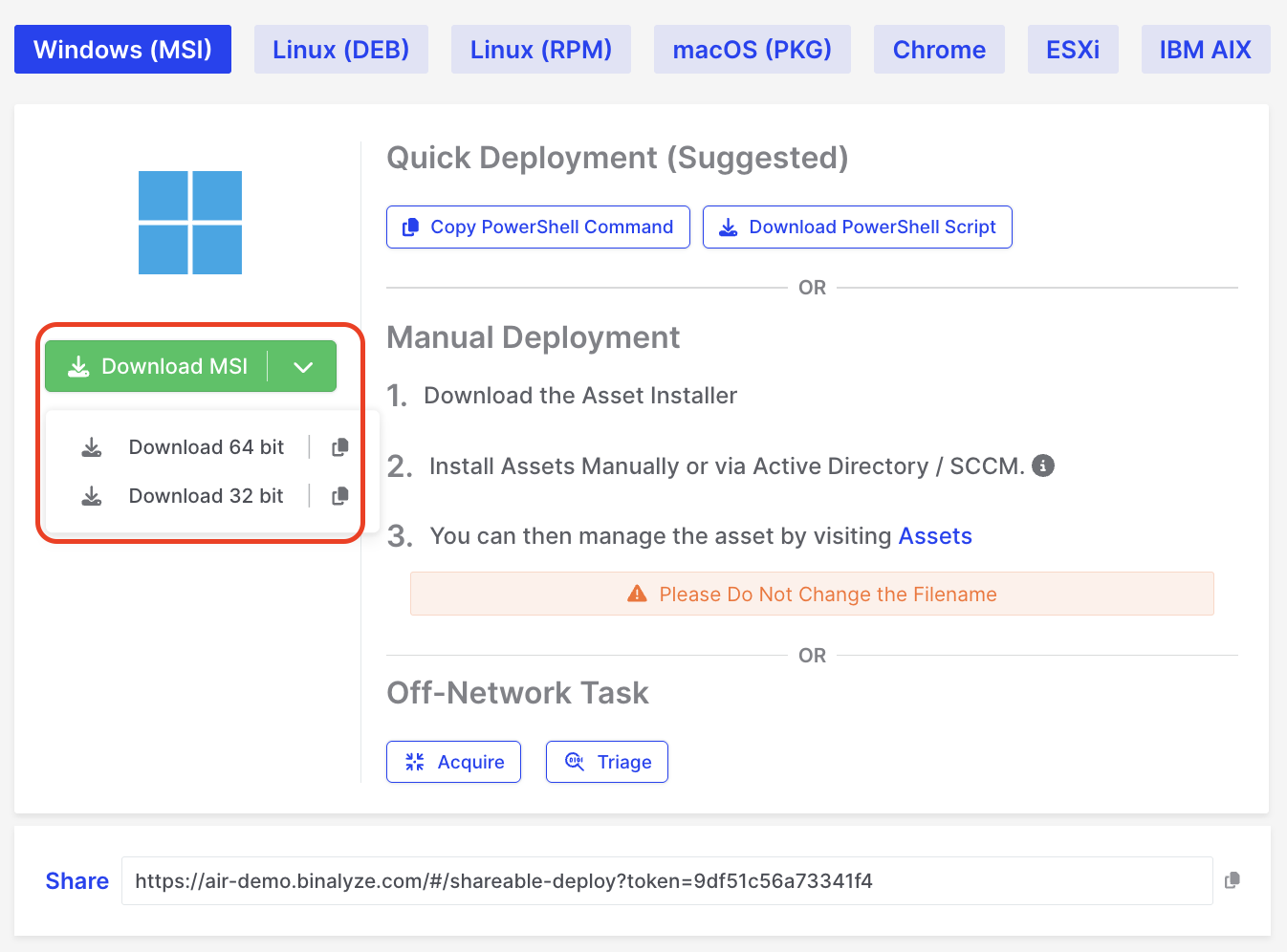Open the macOS (PKG) tab
Viewport: 1287px width, 952px height.
pos(752,50)
